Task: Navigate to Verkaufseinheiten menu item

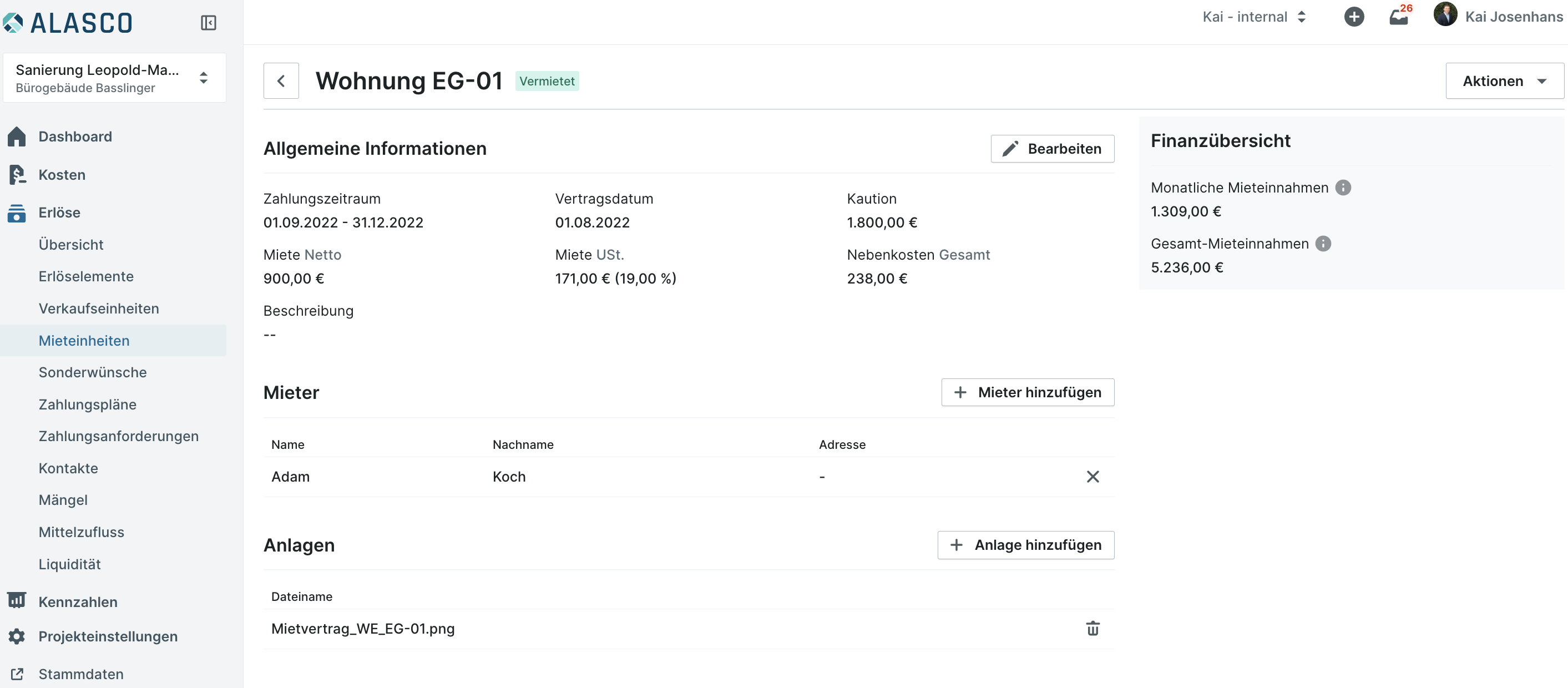Action: coord(99,308)
